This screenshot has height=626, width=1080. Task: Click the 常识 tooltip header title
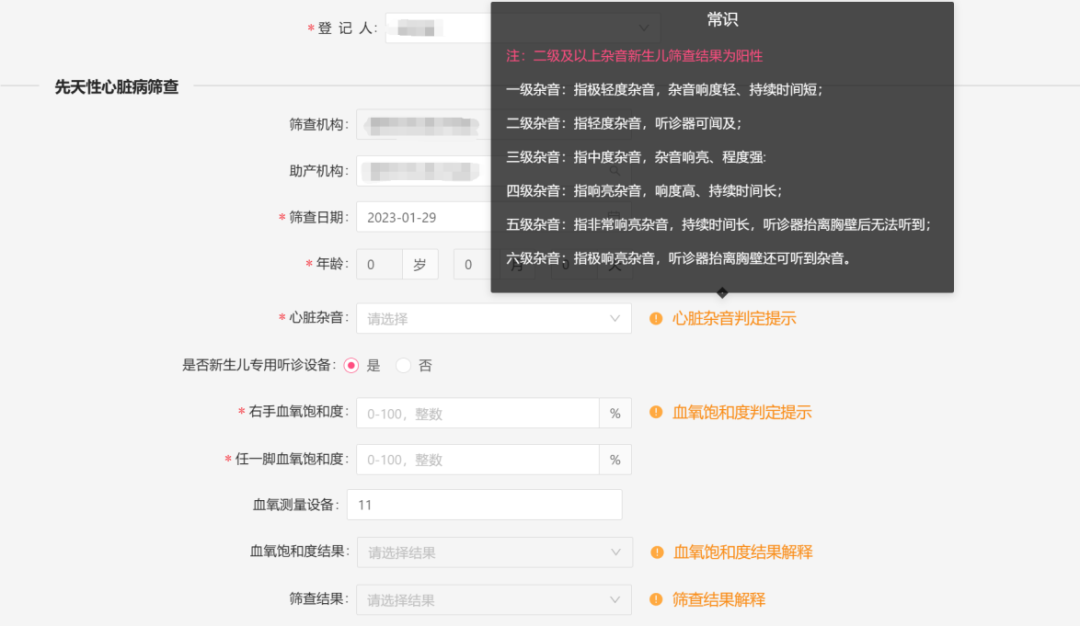721,18
